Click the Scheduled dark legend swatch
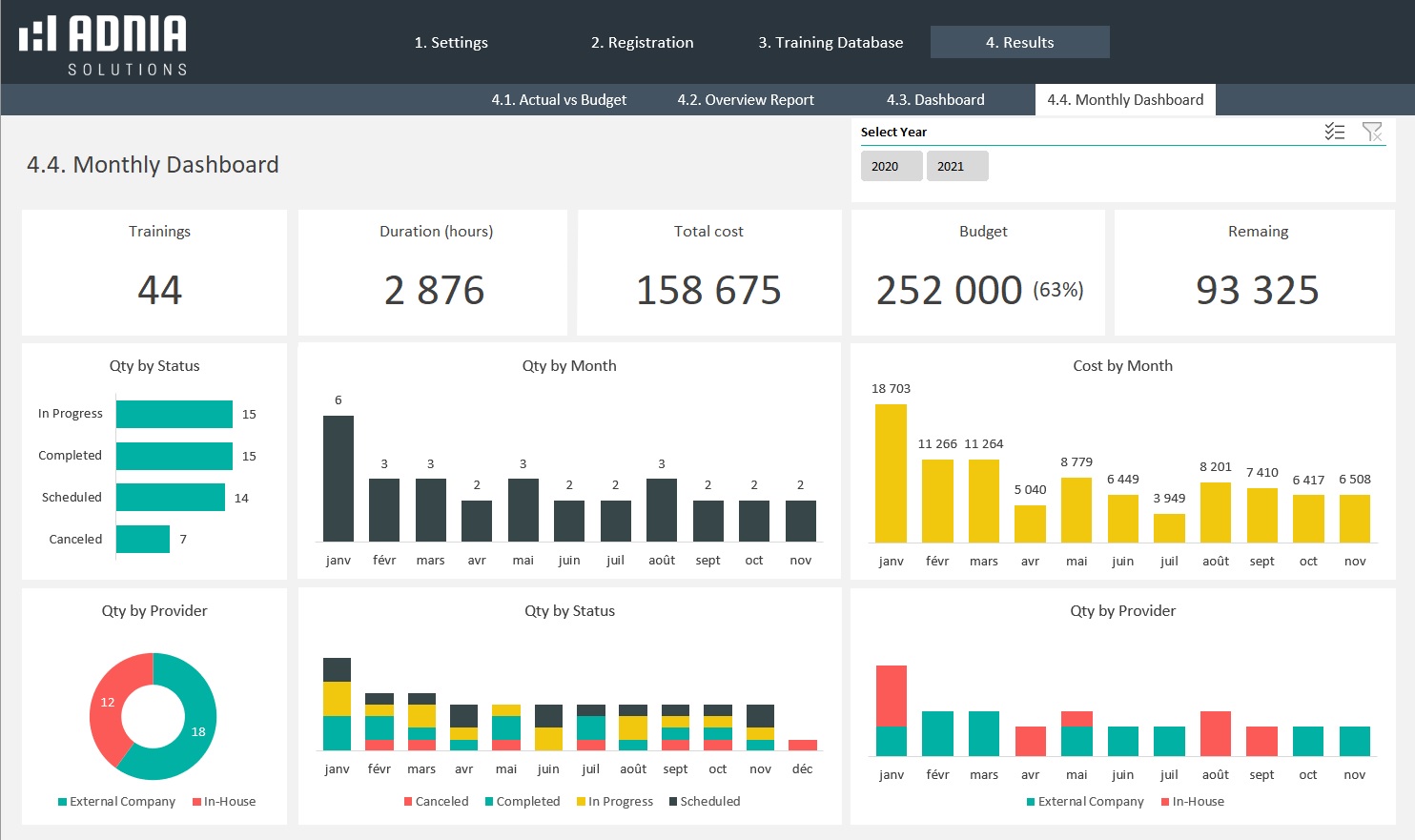1415x840 pixels. (x=673, y=802)
